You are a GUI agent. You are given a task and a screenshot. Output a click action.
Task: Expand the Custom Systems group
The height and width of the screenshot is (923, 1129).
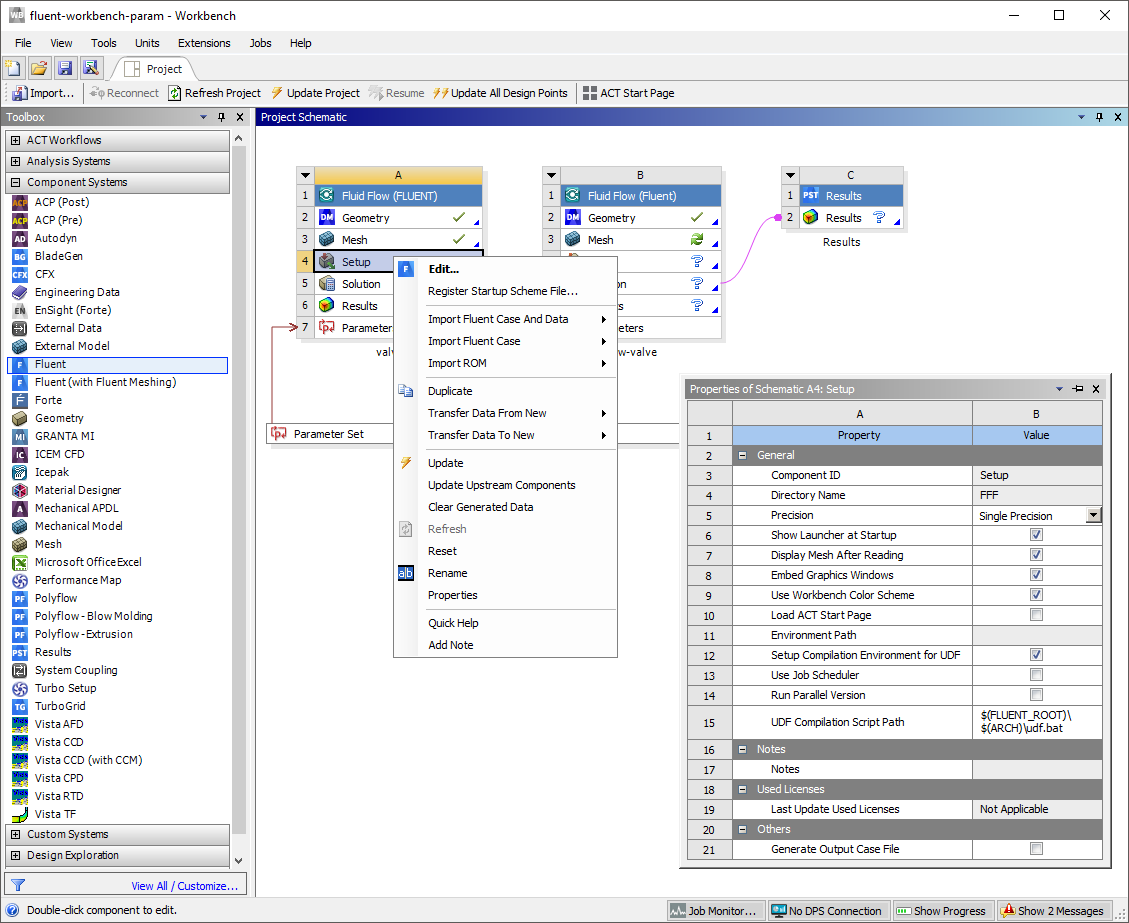coord(15,834)
